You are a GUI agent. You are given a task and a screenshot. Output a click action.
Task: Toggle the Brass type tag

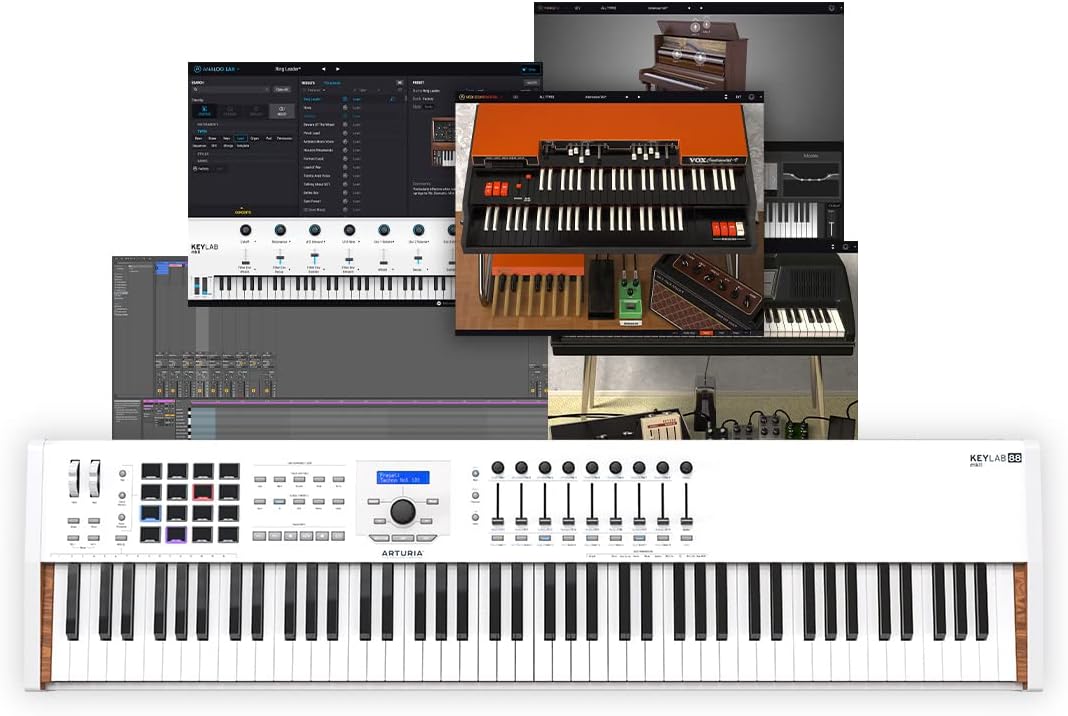click(x=213, y=138)
